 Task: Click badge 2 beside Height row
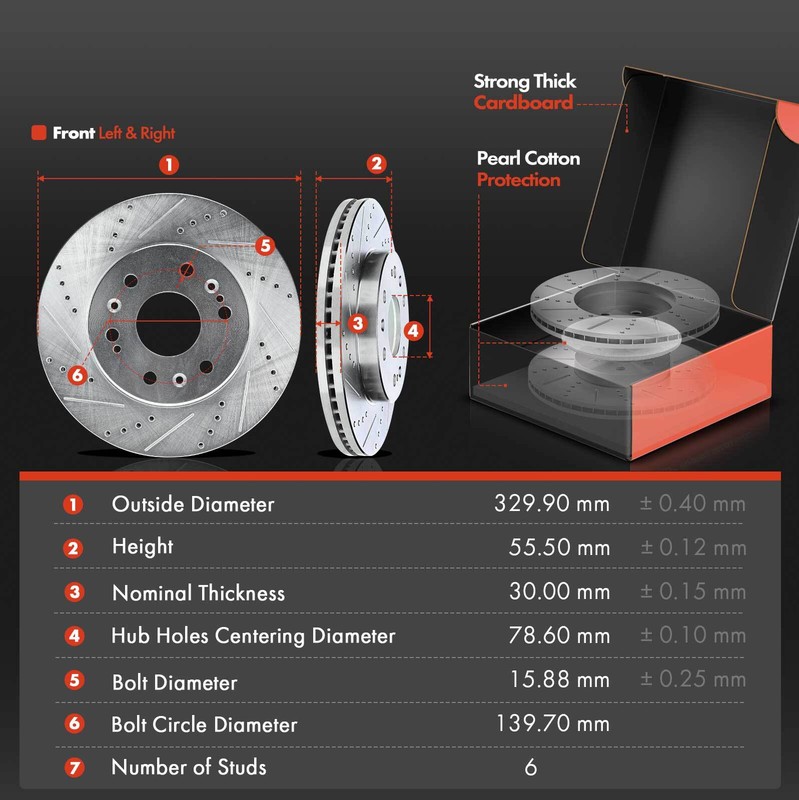pos(73,548)
